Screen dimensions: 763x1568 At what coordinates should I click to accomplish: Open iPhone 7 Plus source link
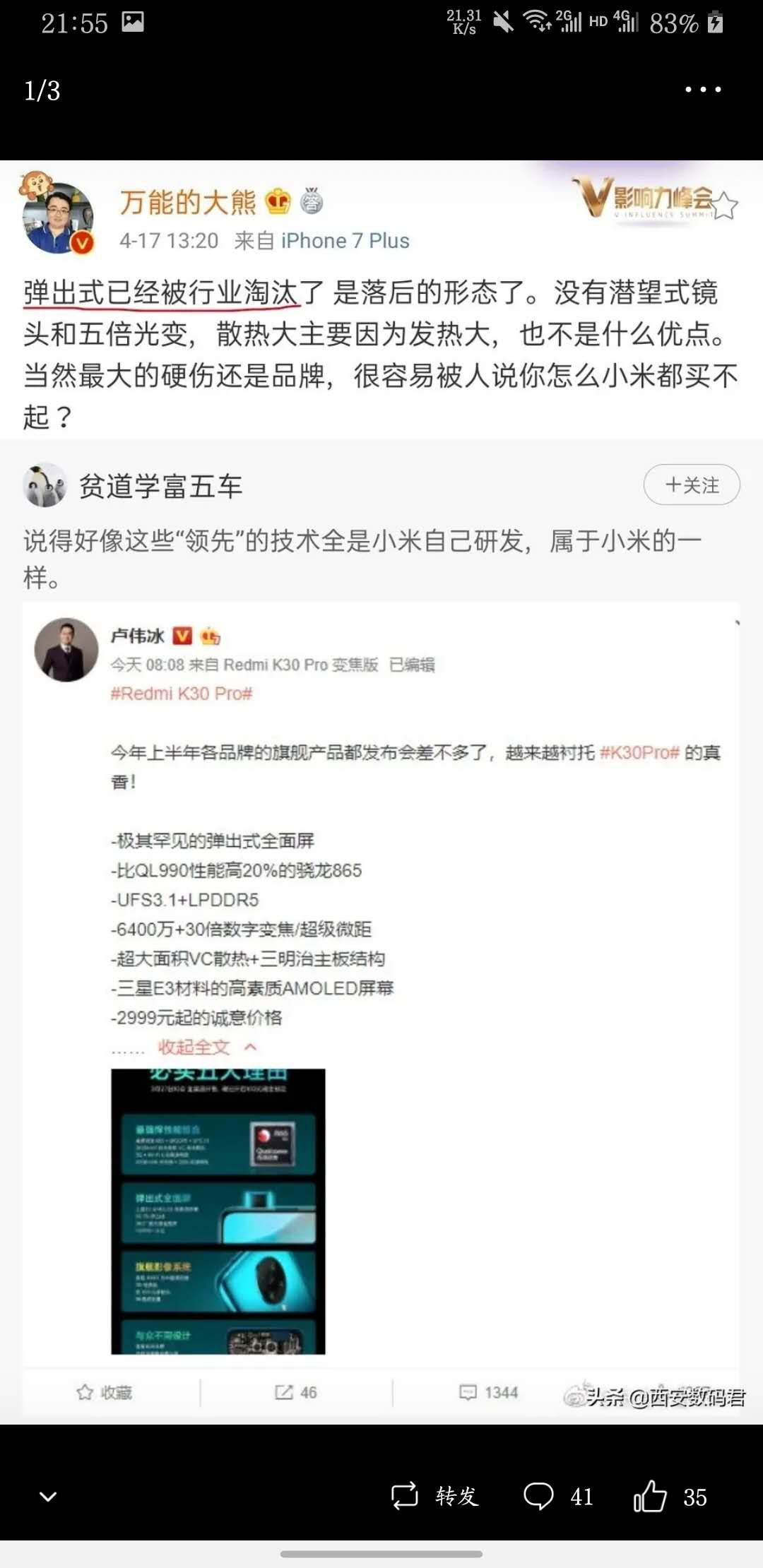point(345,241)
